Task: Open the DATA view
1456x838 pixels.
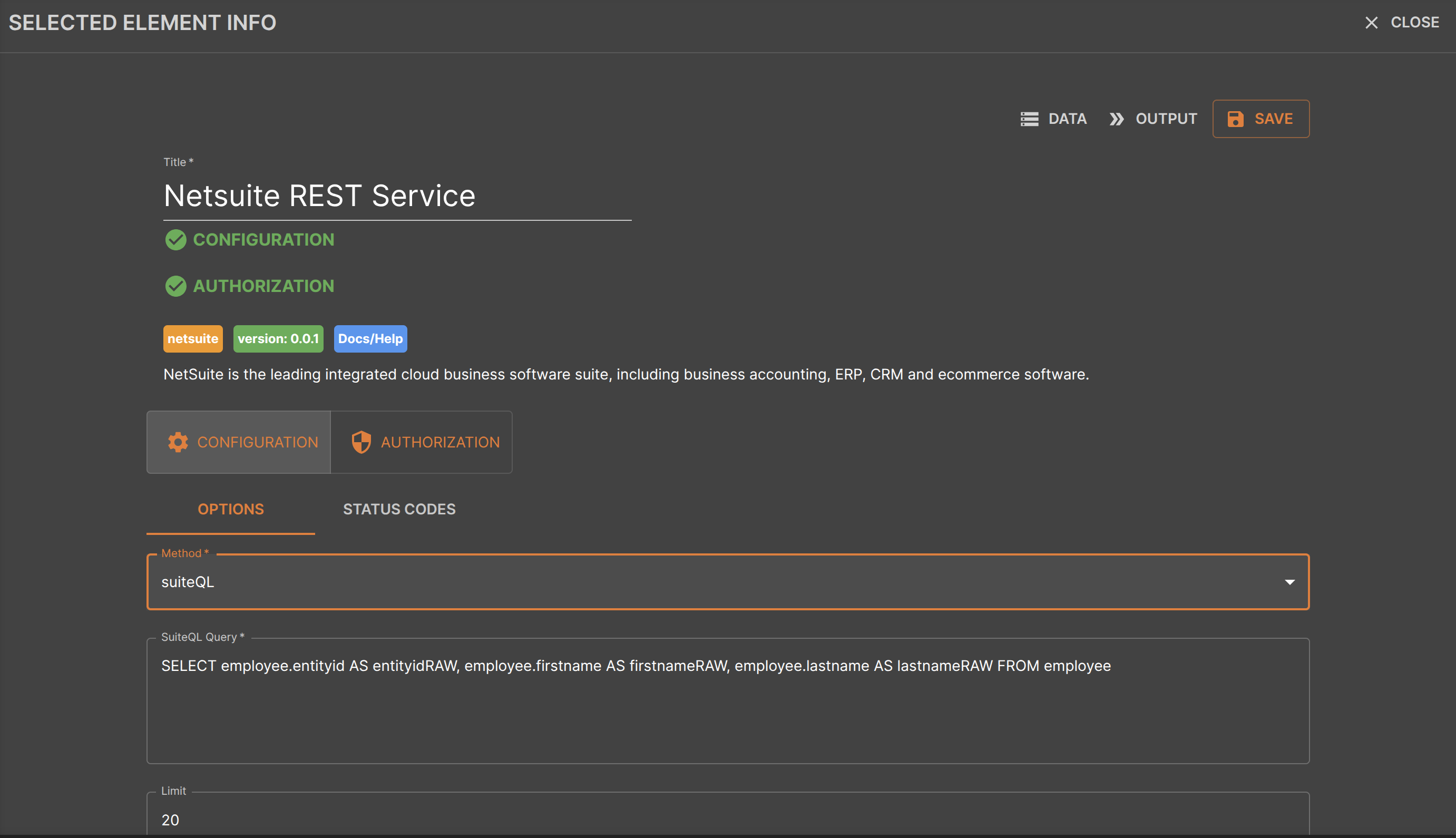Action: [1053, 119]
